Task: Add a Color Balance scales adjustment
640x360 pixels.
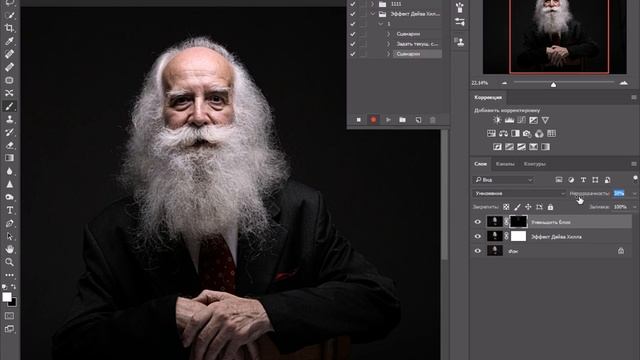Action: coord(503,133)
